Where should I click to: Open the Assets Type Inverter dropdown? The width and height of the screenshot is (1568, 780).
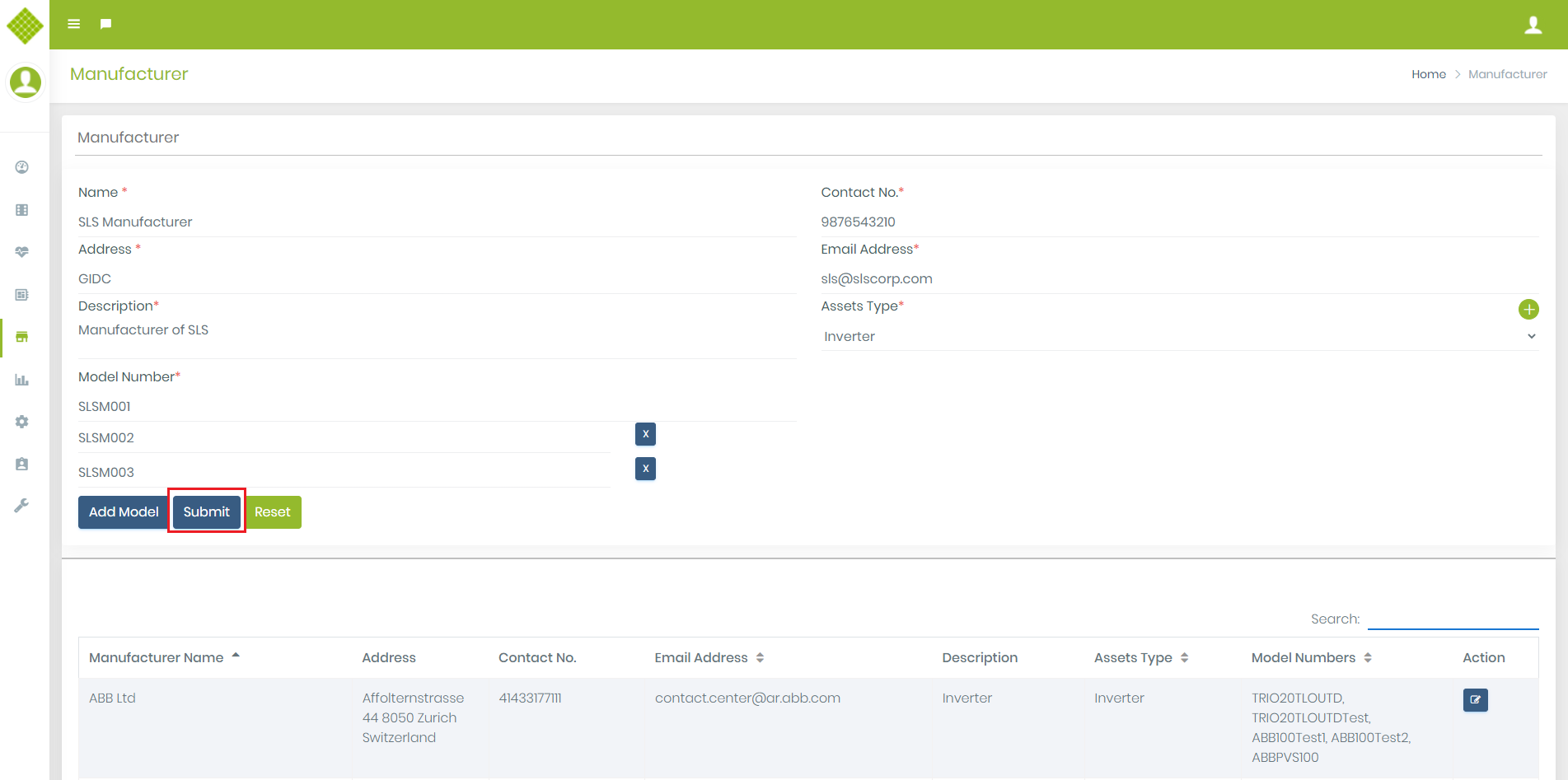1179,336
